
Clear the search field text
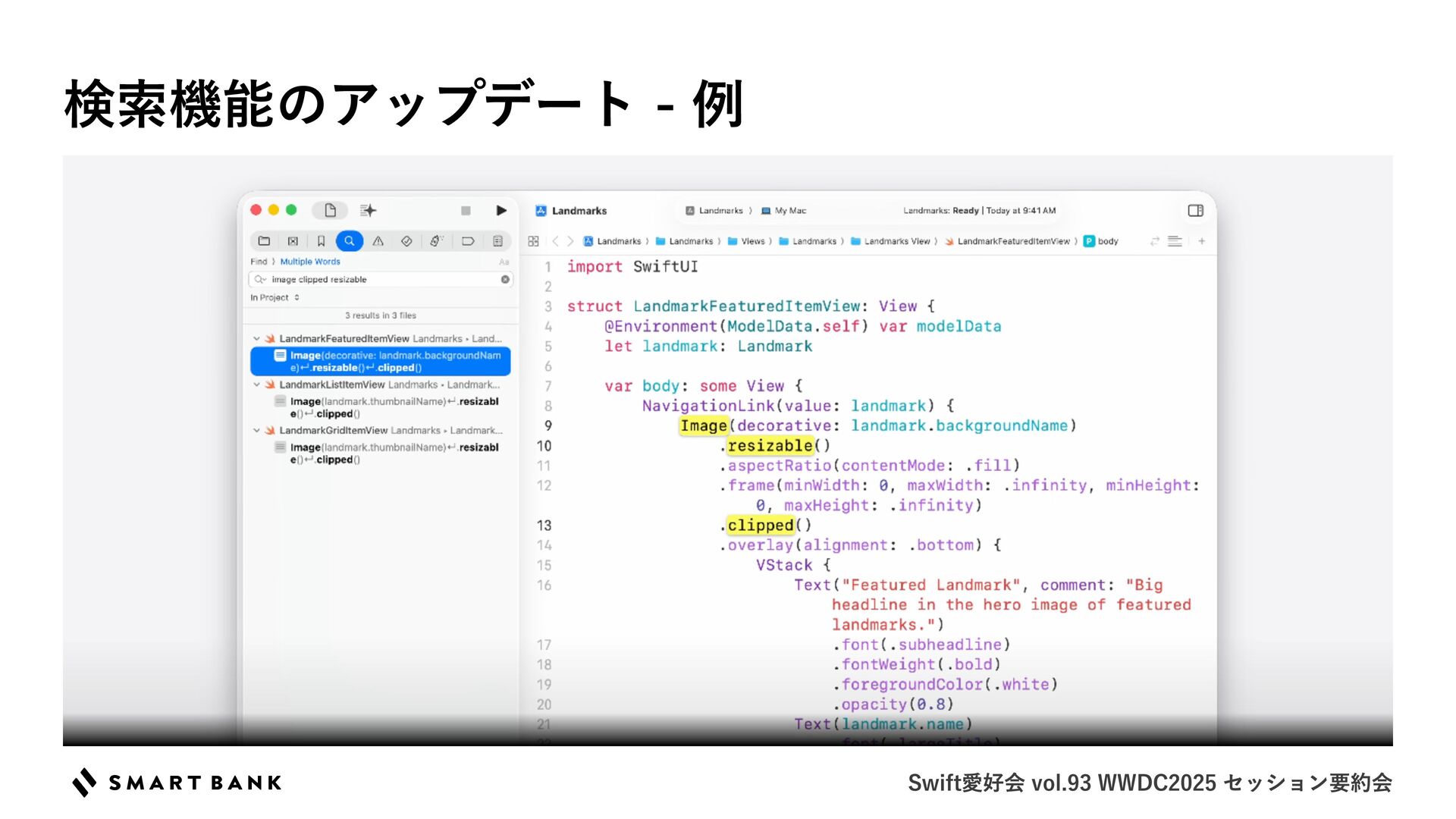pyautogui.click(x=505, y=279)
